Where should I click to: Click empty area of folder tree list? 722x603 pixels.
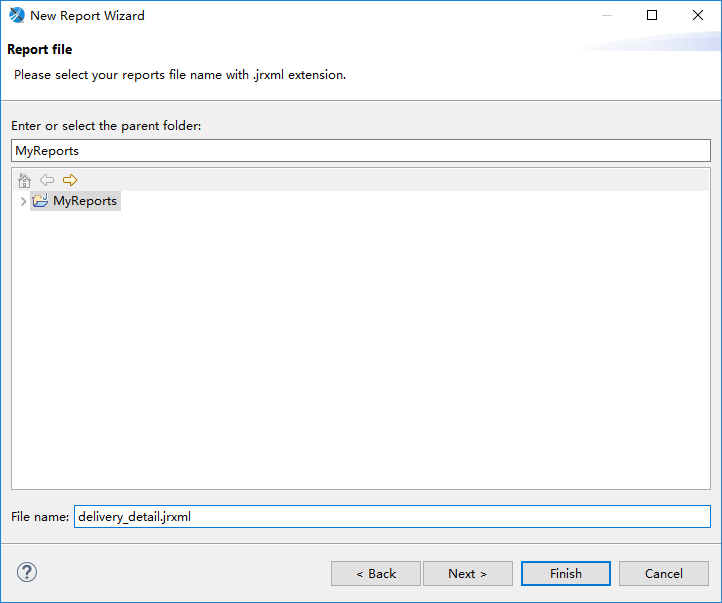(361, 350)
